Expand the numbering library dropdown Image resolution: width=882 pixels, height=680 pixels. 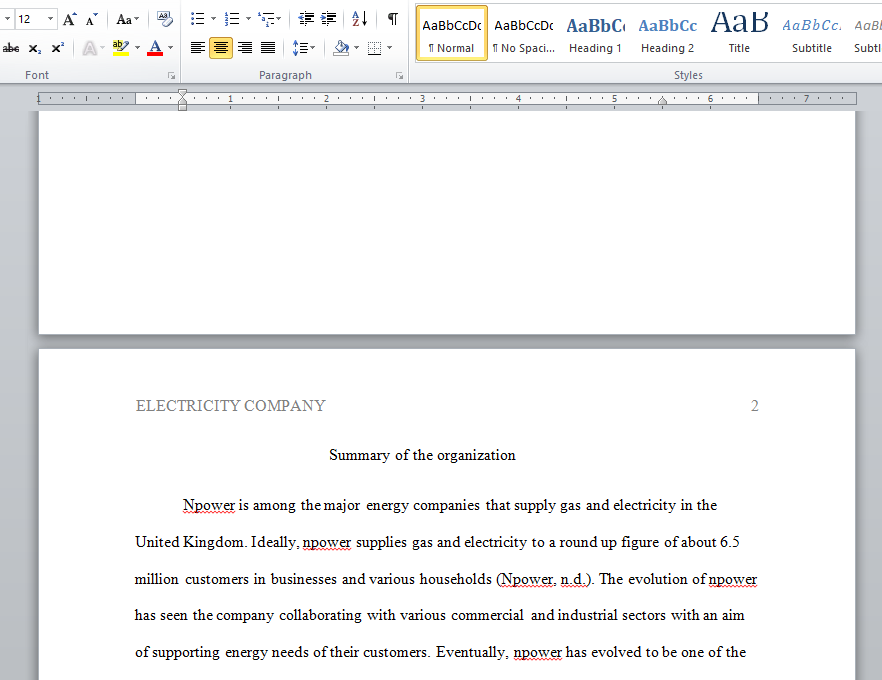248,20
